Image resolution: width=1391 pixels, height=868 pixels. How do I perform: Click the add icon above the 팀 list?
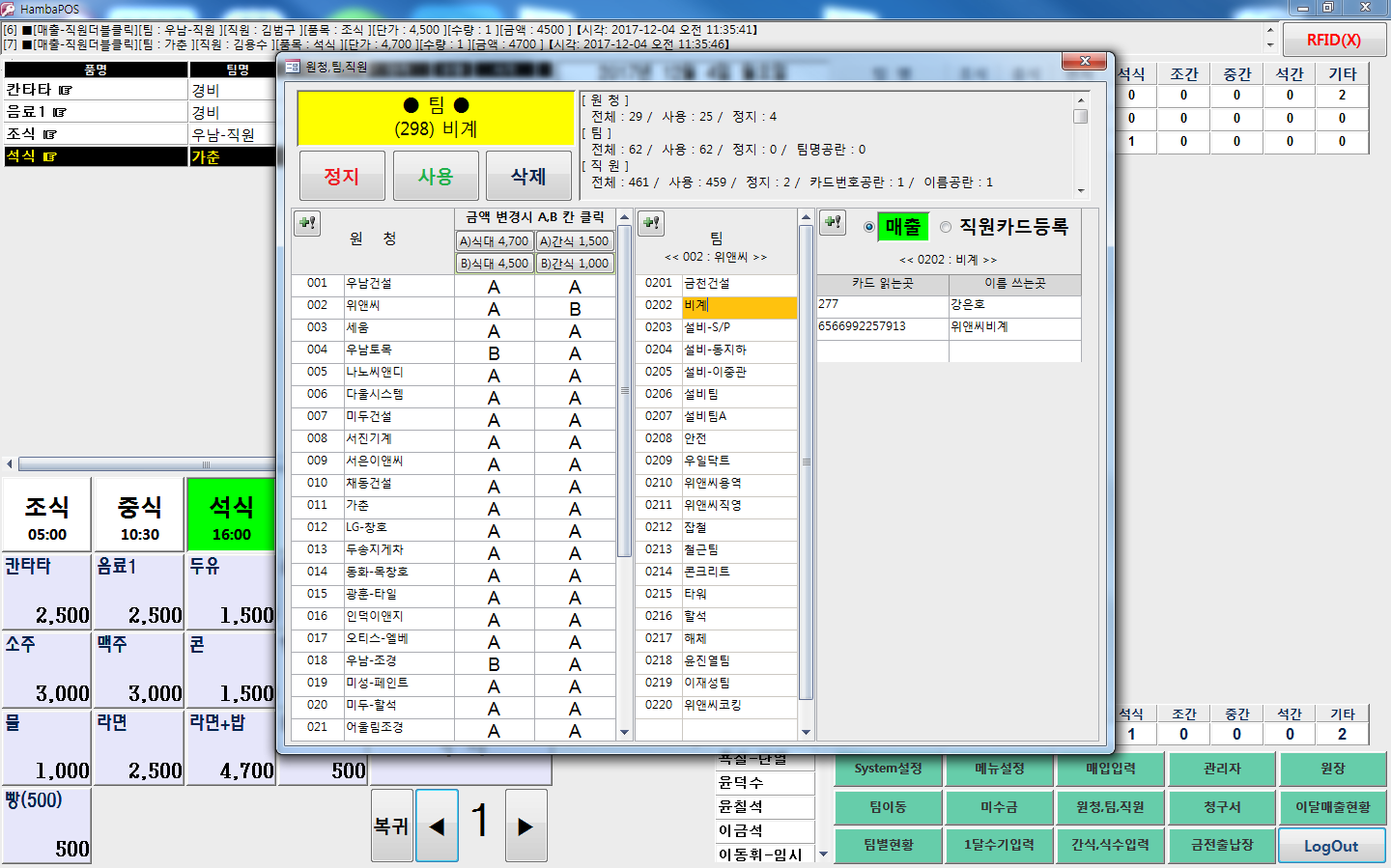tap(651, 223)
